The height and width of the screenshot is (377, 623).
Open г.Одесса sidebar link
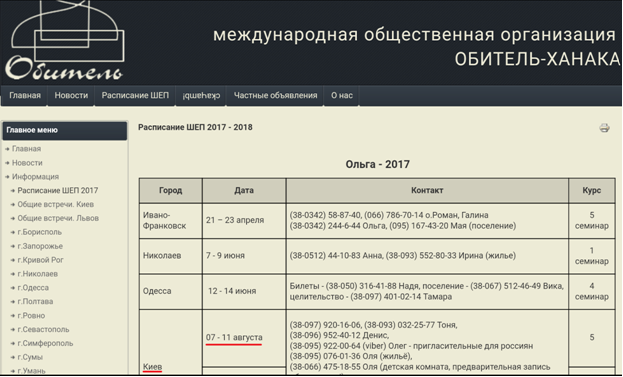[33, 288]
